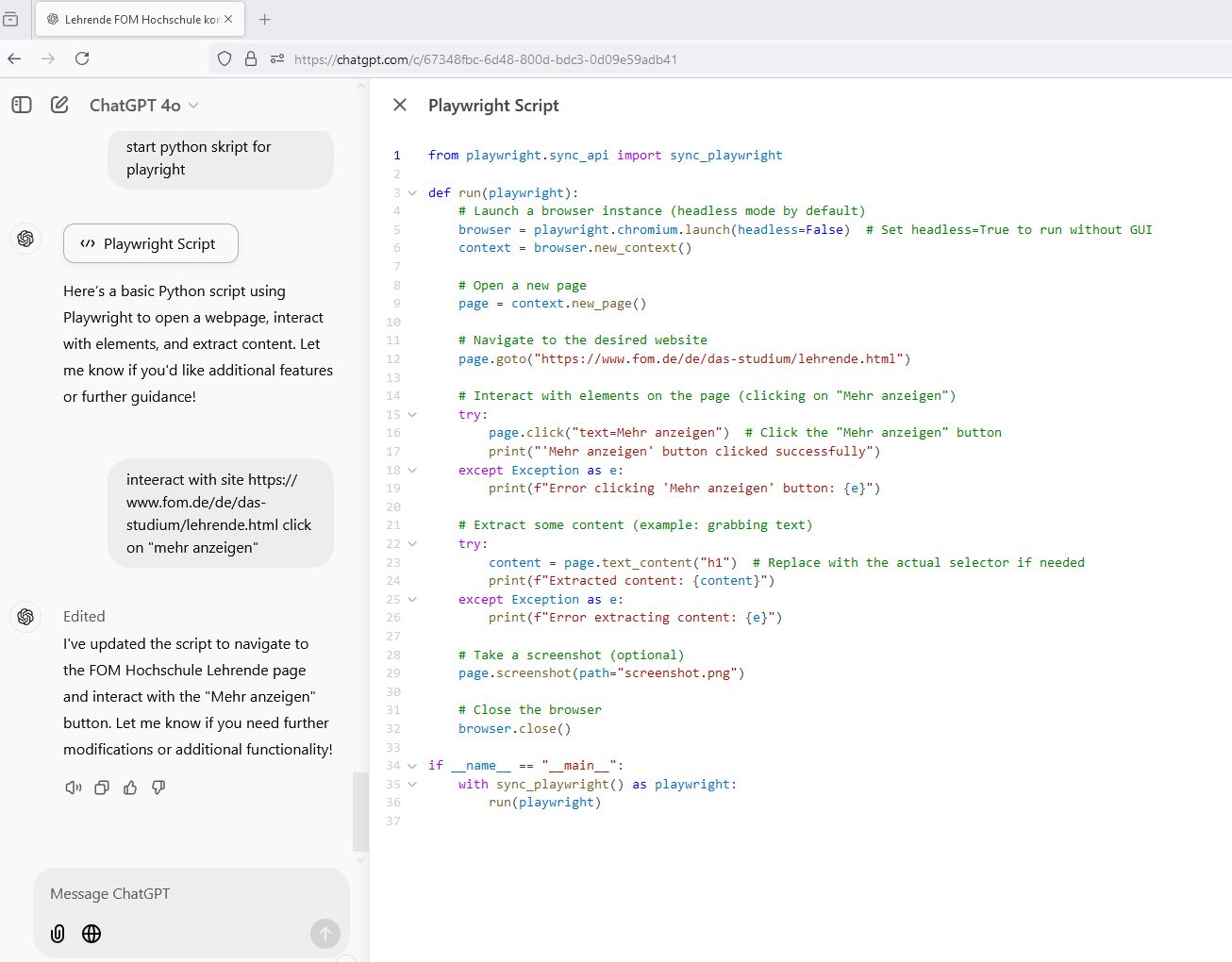
Task: Open site permissions icon in address bar
Action: point(277,58)
